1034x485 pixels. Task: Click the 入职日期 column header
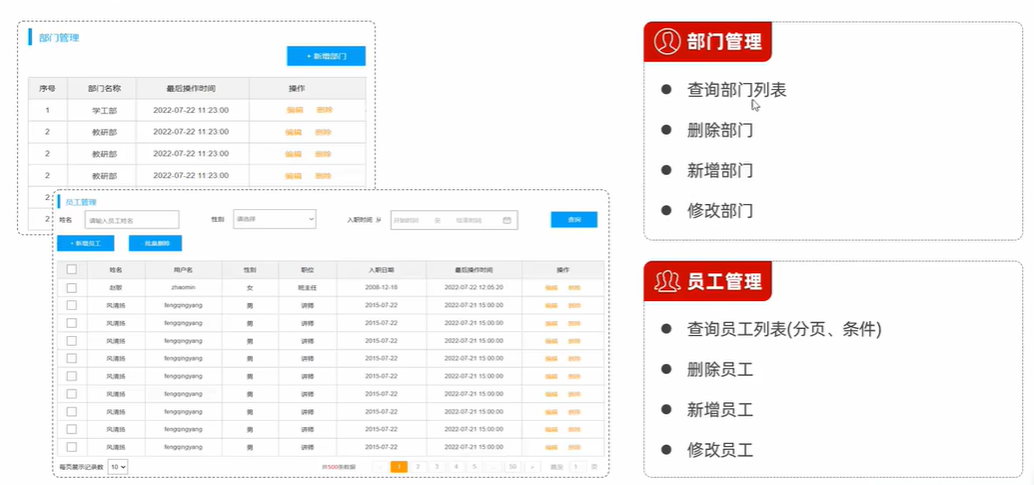pos(381,270)
